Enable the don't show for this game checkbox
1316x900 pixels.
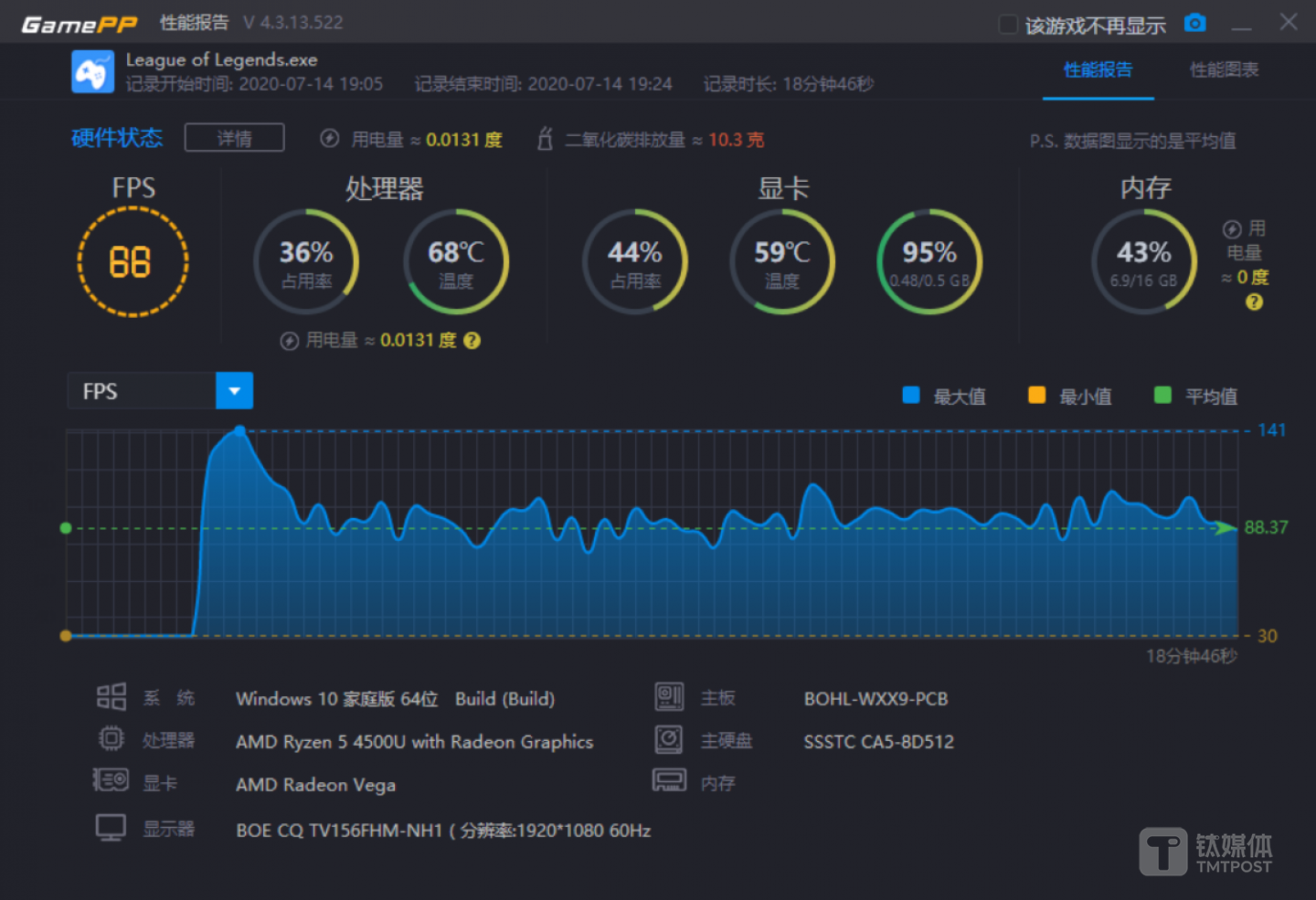pyautogui.click(x=1008, y=25)
